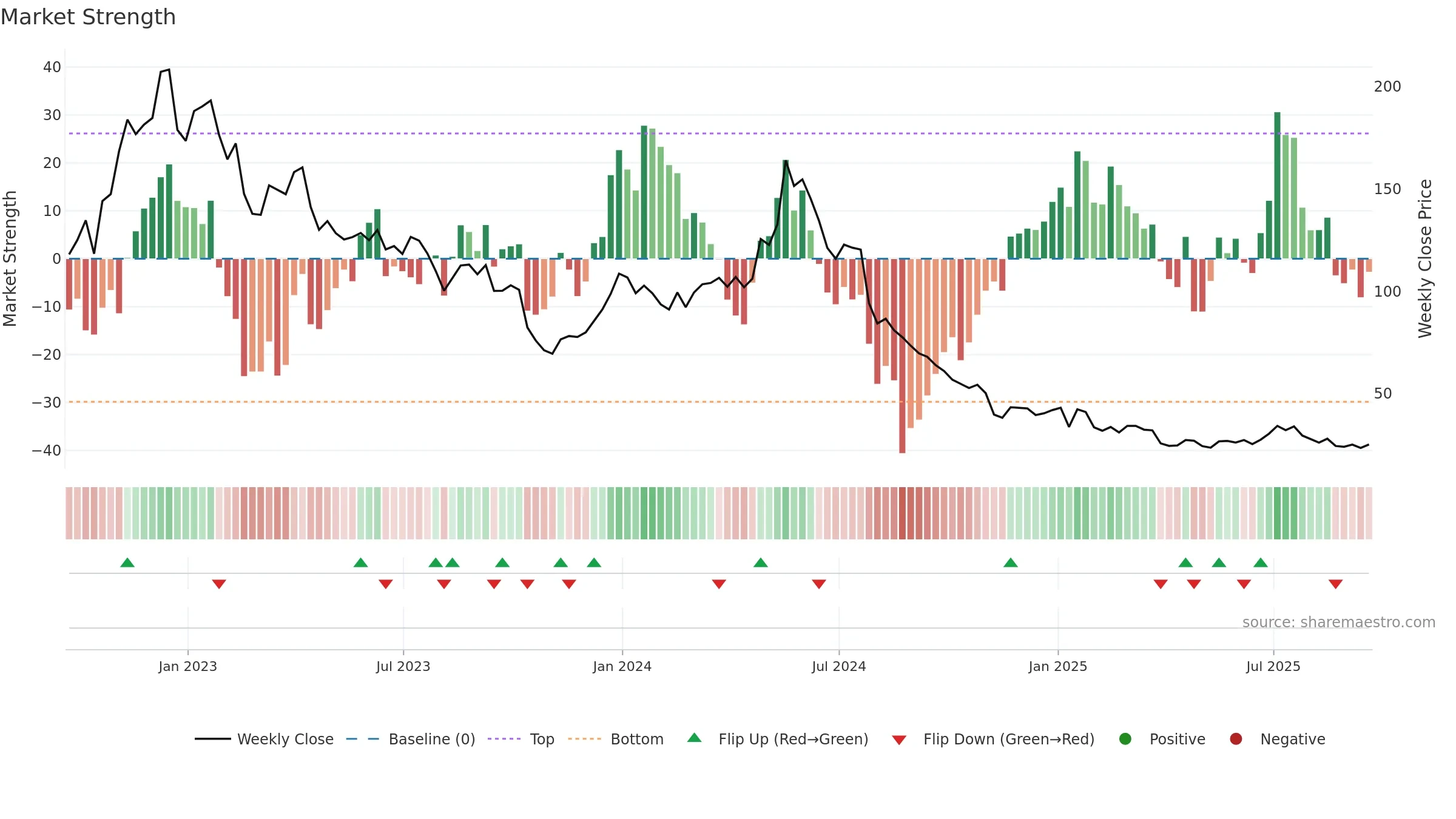Screen dimensions: 1456x819
Task: Click the tallest green bar above 30
Action: 1277,185
